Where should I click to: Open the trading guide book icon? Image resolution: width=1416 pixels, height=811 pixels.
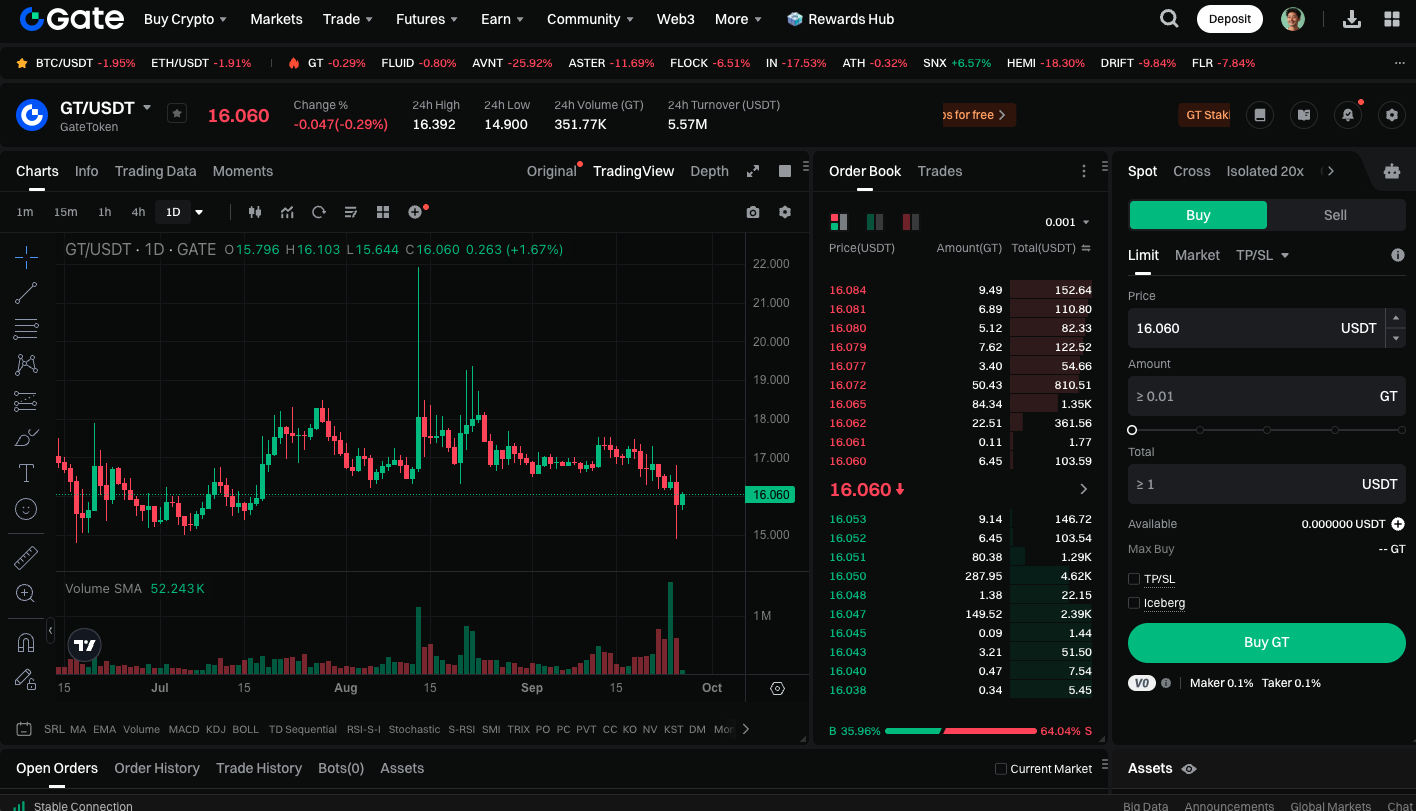tap(1304, 115)
